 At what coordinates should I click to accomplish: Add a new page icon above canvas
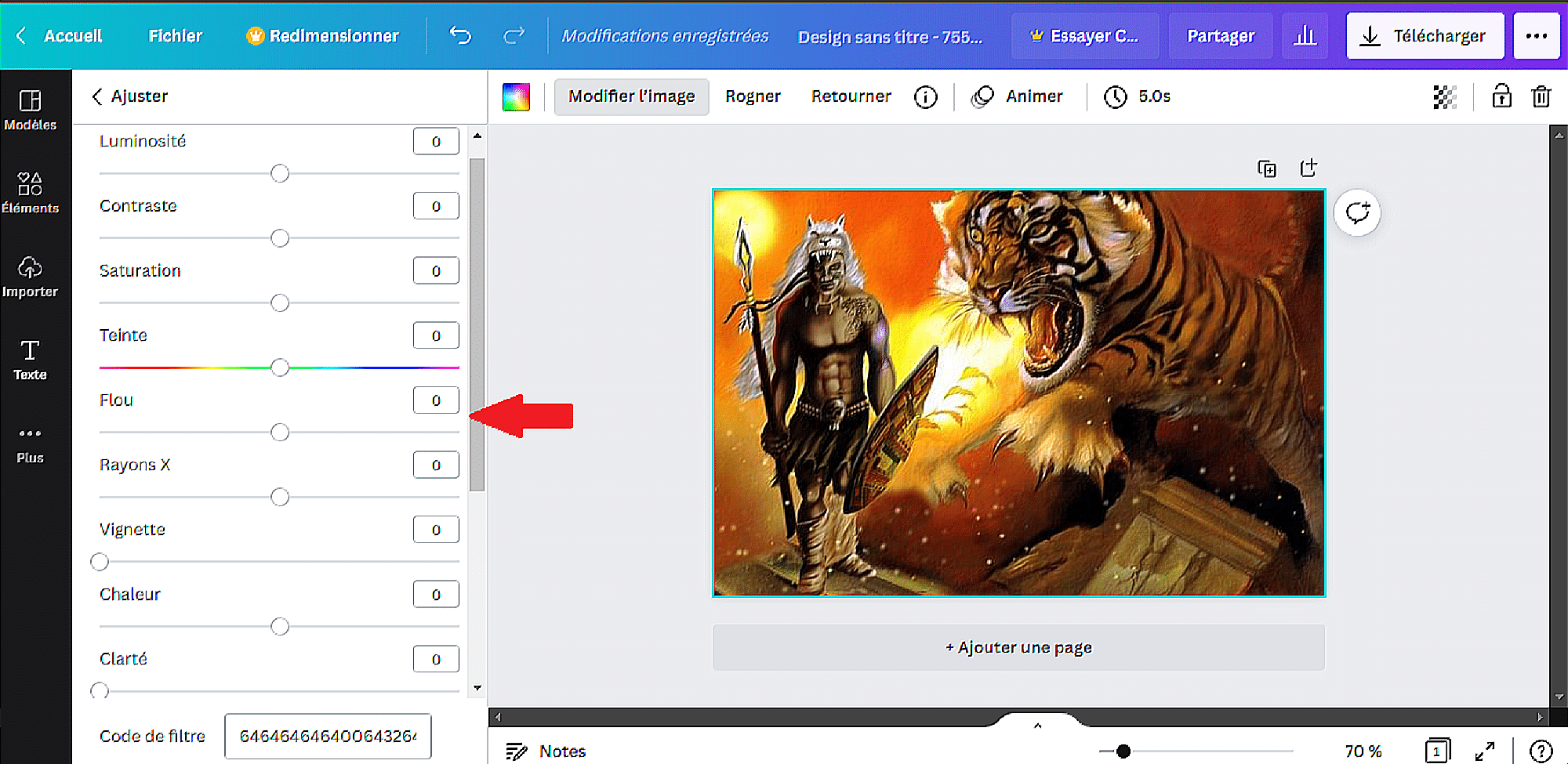point(1308,168)
